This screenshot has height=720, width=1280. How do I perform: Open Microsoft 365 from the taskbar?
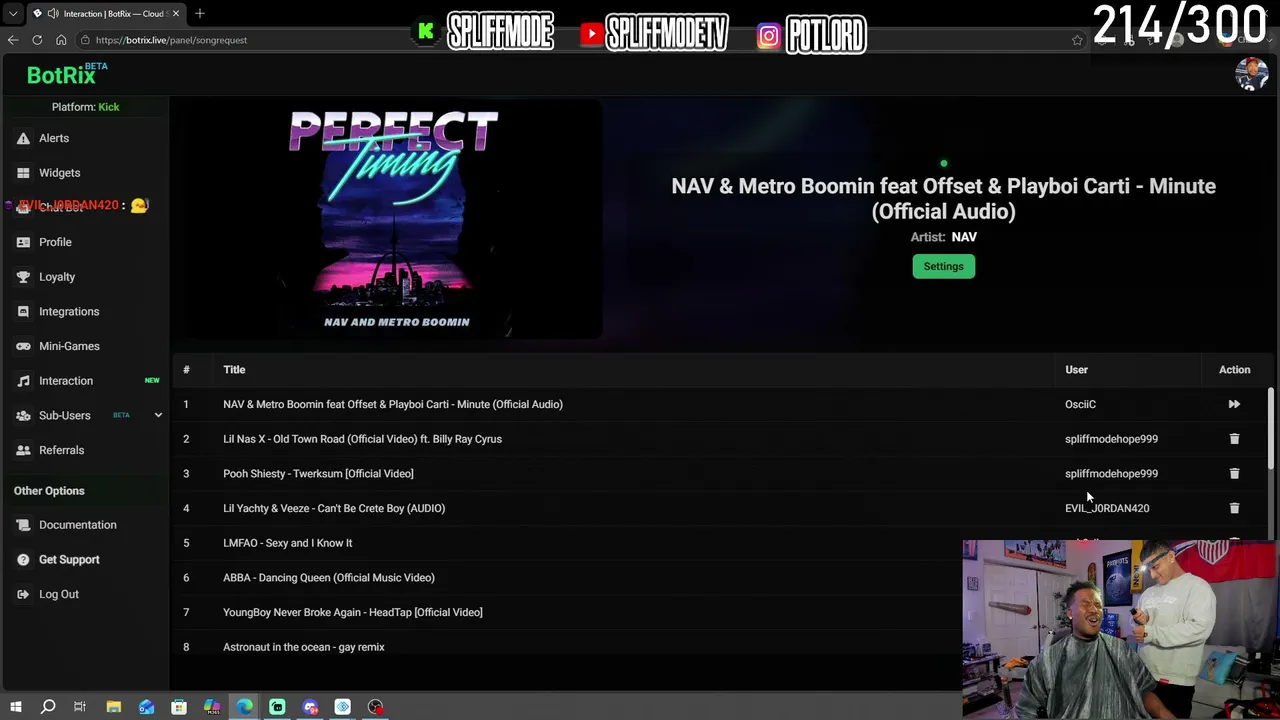click(212, 707)
